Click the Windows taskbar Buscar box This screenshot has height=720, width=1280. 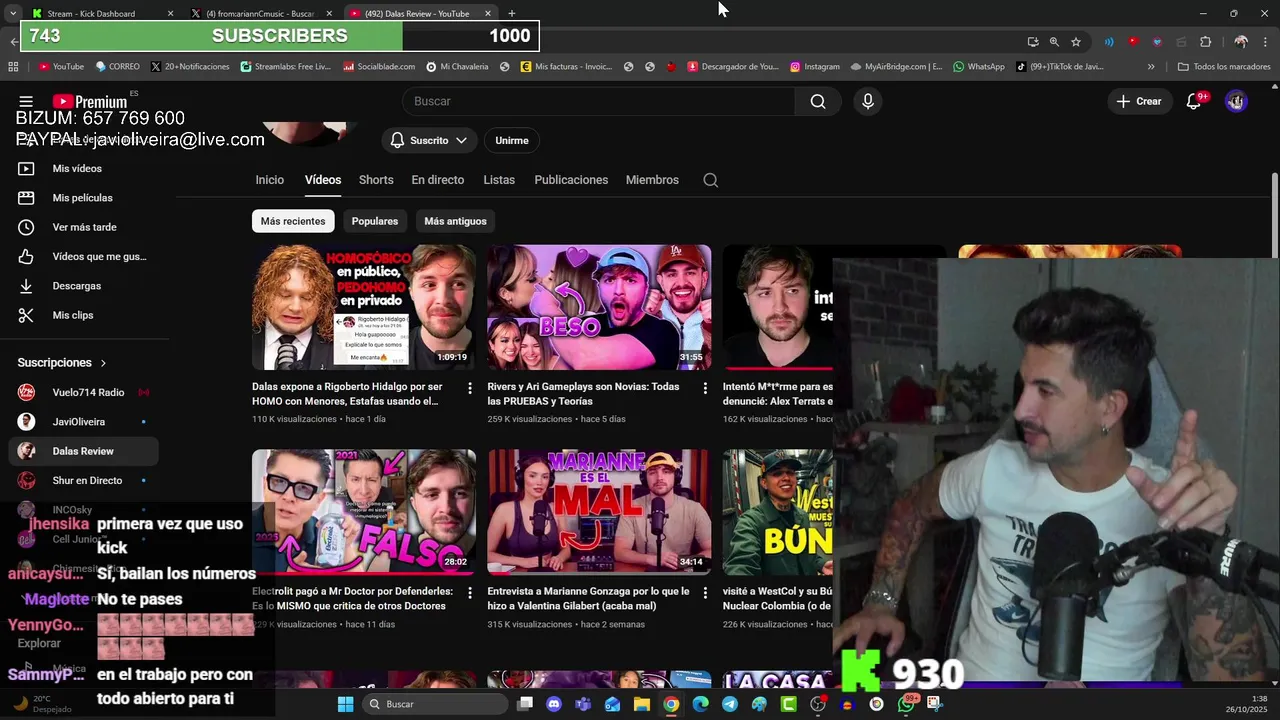click(435, 704)
